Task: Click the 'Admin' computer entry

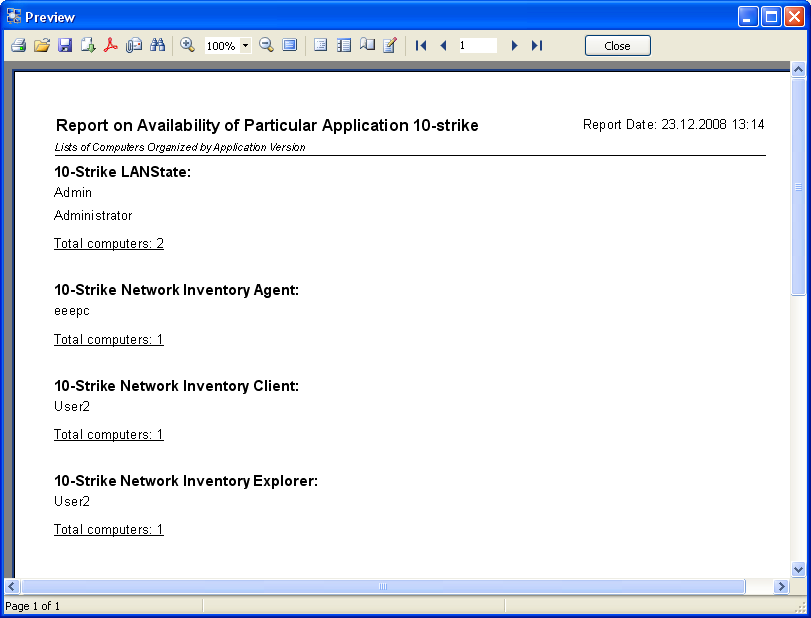Action: tap(73, 192)
